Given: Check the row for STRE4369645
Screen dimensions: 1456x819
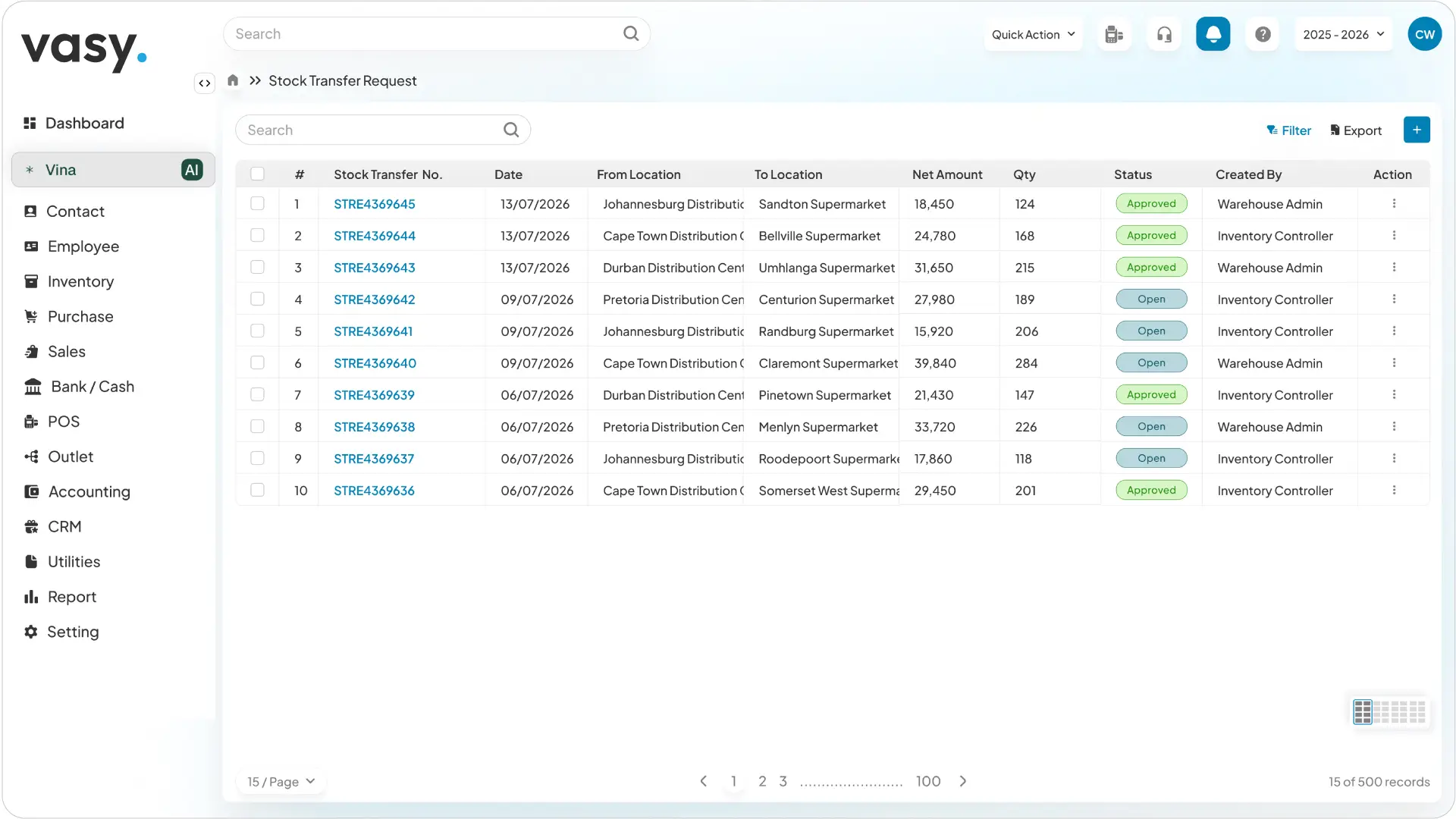Looking at the screenshot, I should 258,204.
